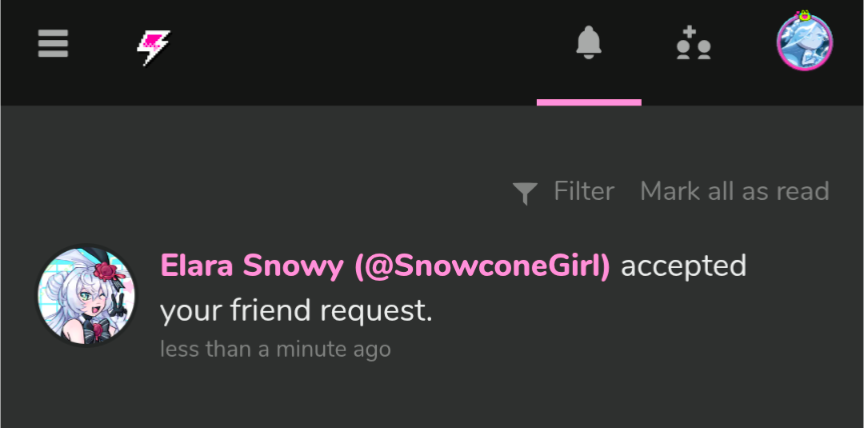Click "your friend request." notification text
Screen dimensions: 864x428
coord(296,311)
